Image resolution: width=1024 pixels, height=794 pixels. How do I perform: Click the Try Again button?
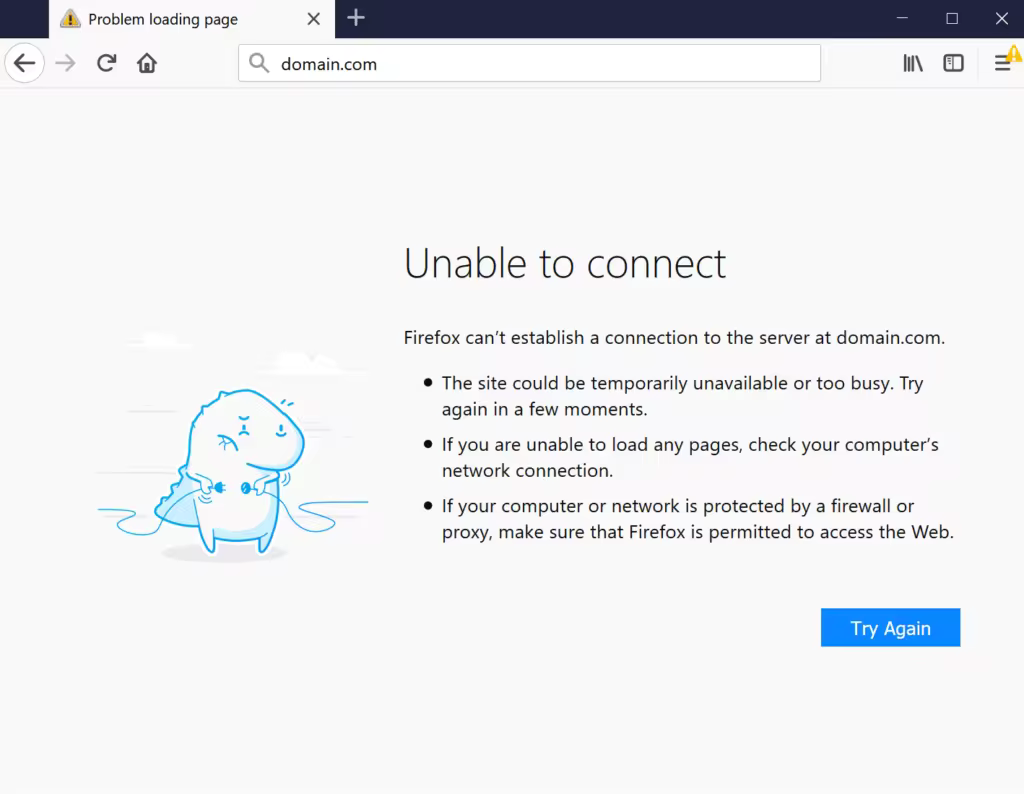pos(890,627)
